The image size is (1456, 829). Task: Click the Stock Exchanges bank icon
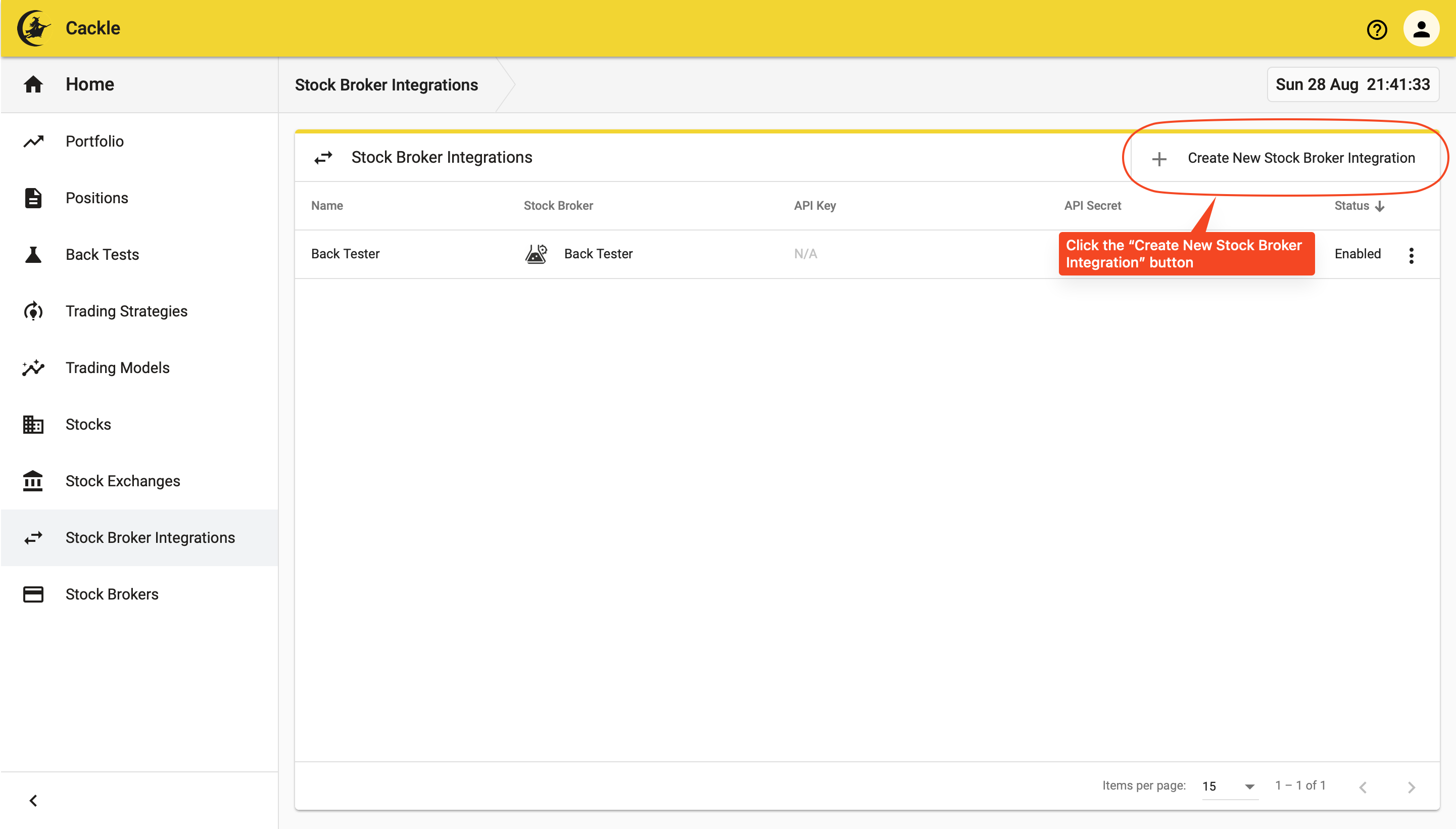pyautogui.click(x=33, y=481)
